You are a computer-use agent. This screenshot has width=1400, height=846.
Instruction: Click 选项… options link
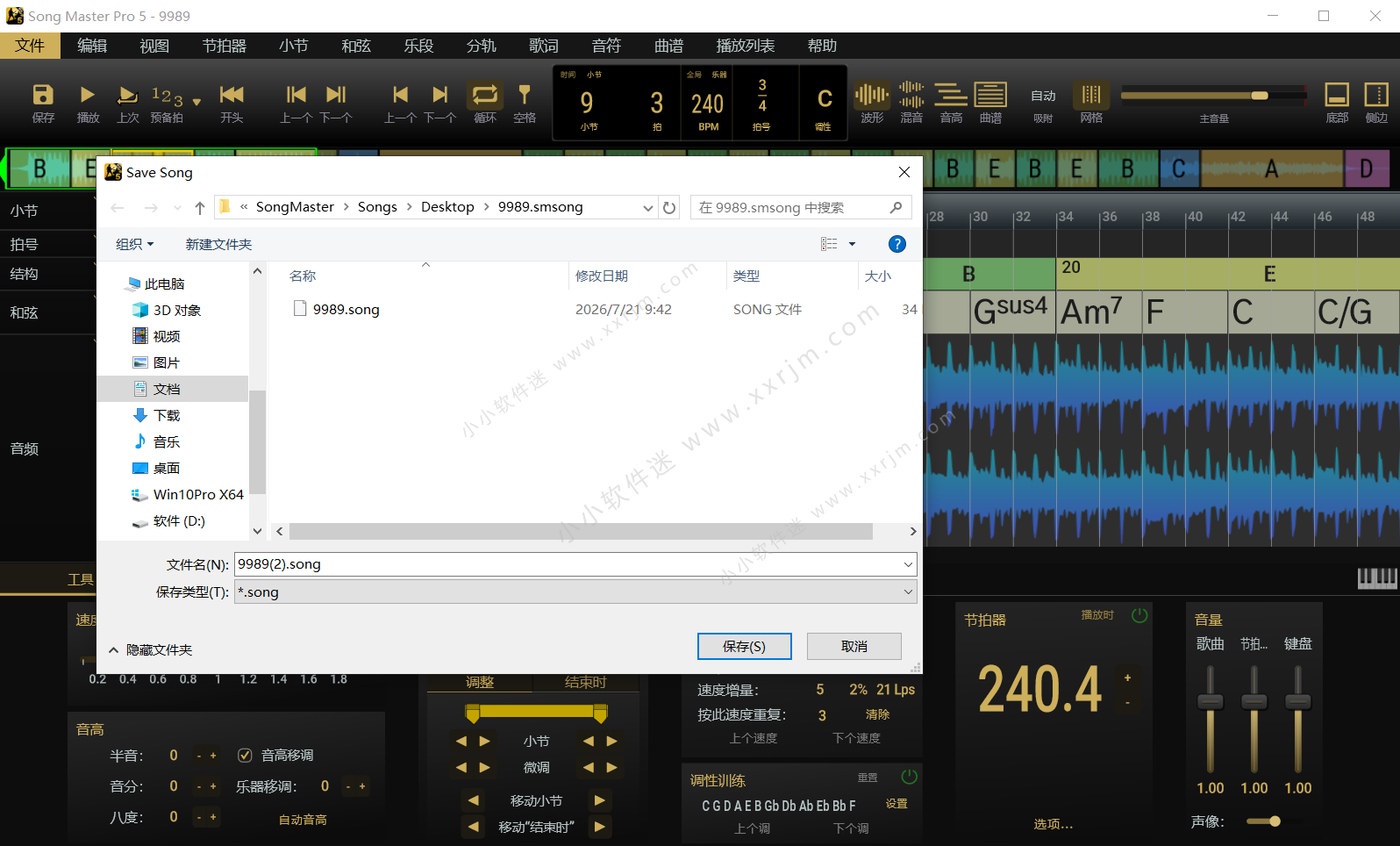(1053, 824)
